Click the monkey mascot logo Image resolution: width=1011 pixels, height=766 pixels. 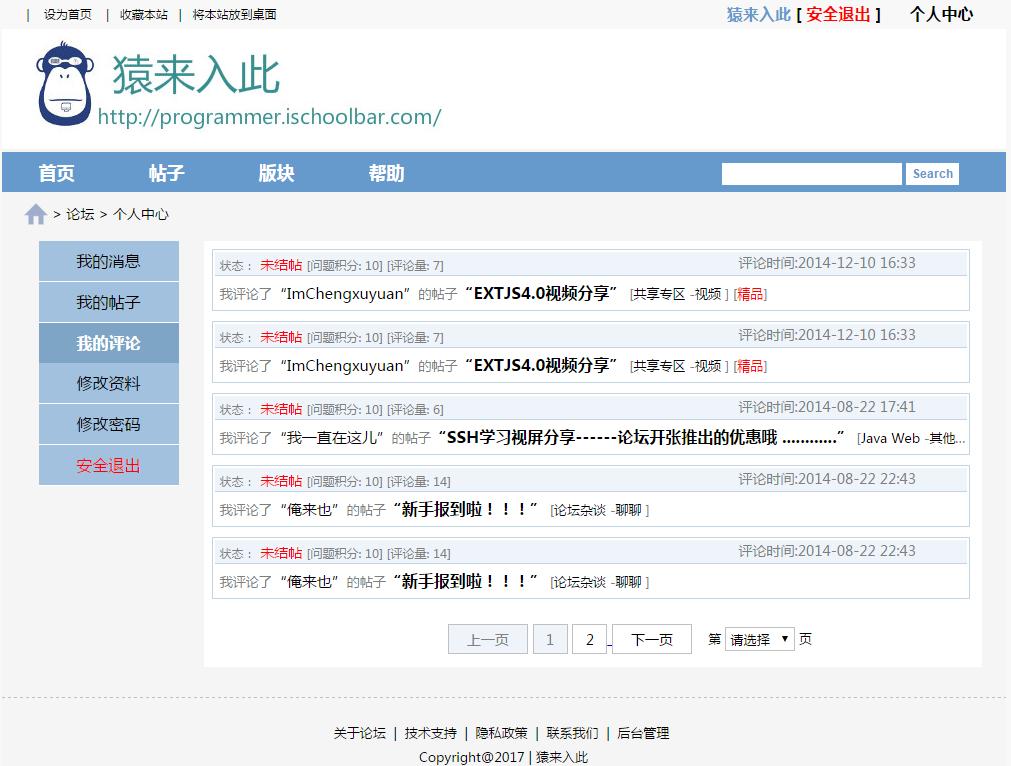[64, 85]
